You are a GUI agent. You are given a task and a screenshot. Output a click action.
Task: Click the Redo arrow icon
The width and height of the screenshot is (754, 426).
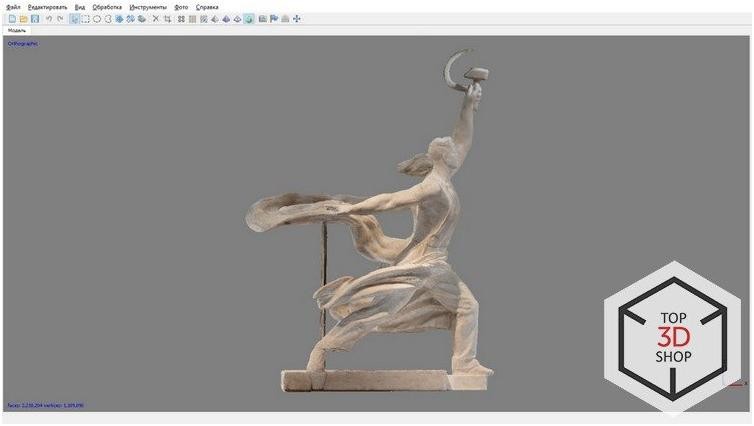(60, 19)
